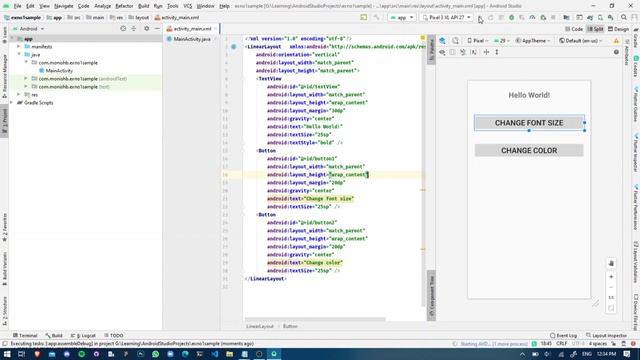Open the TODO tool window

point(113,336)
